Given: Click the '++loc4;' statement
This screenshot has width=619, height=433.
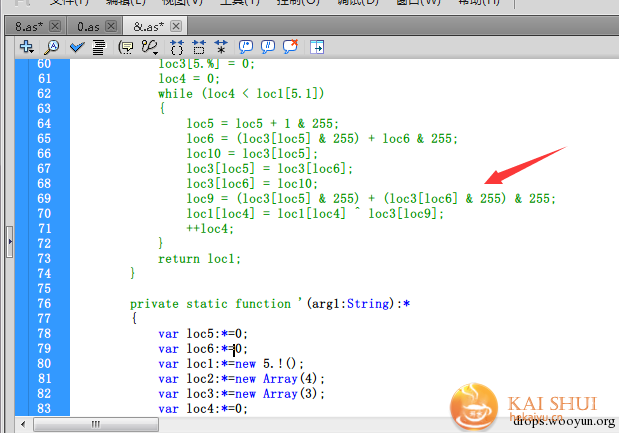Looking at the screenshot, I should (210, 229).
